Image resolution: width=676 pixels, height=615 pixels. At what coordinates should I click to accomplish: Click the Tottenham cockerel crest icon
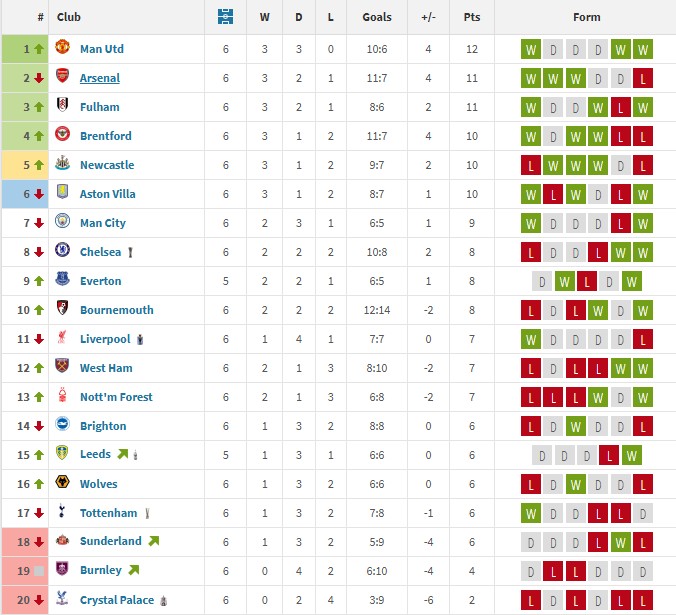[x=62, y=513]
